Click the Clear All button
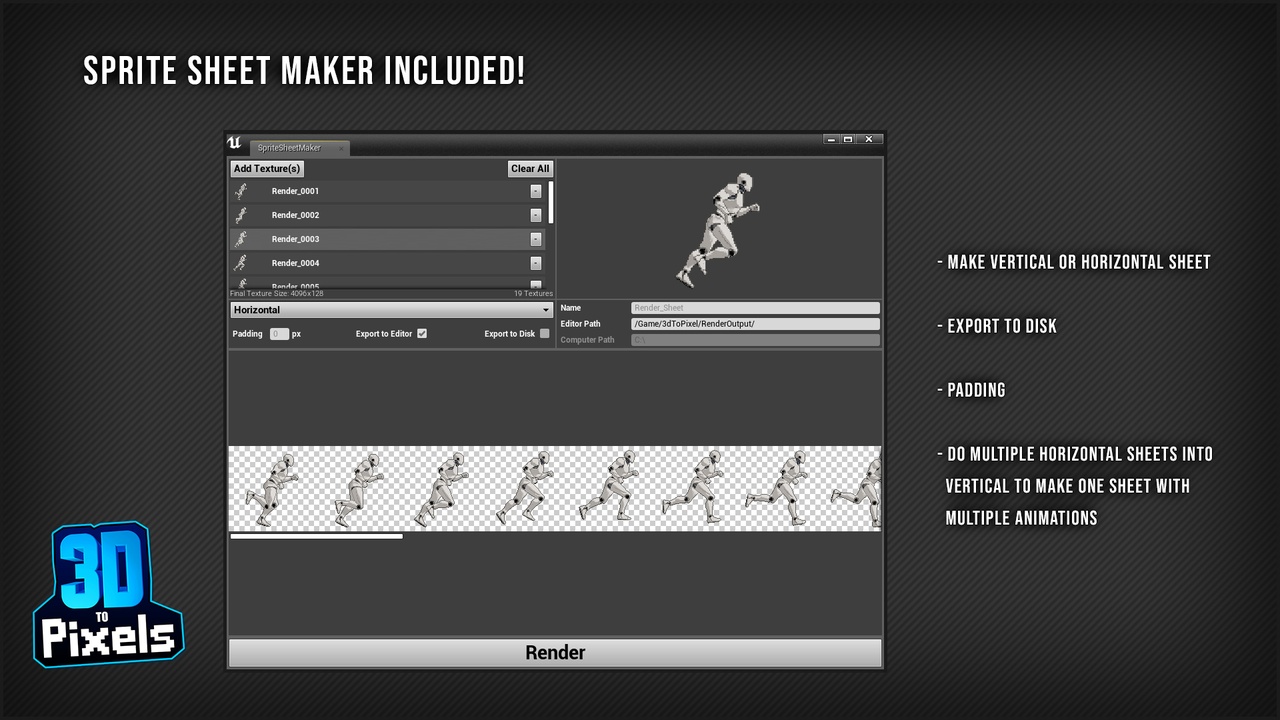 530,169
